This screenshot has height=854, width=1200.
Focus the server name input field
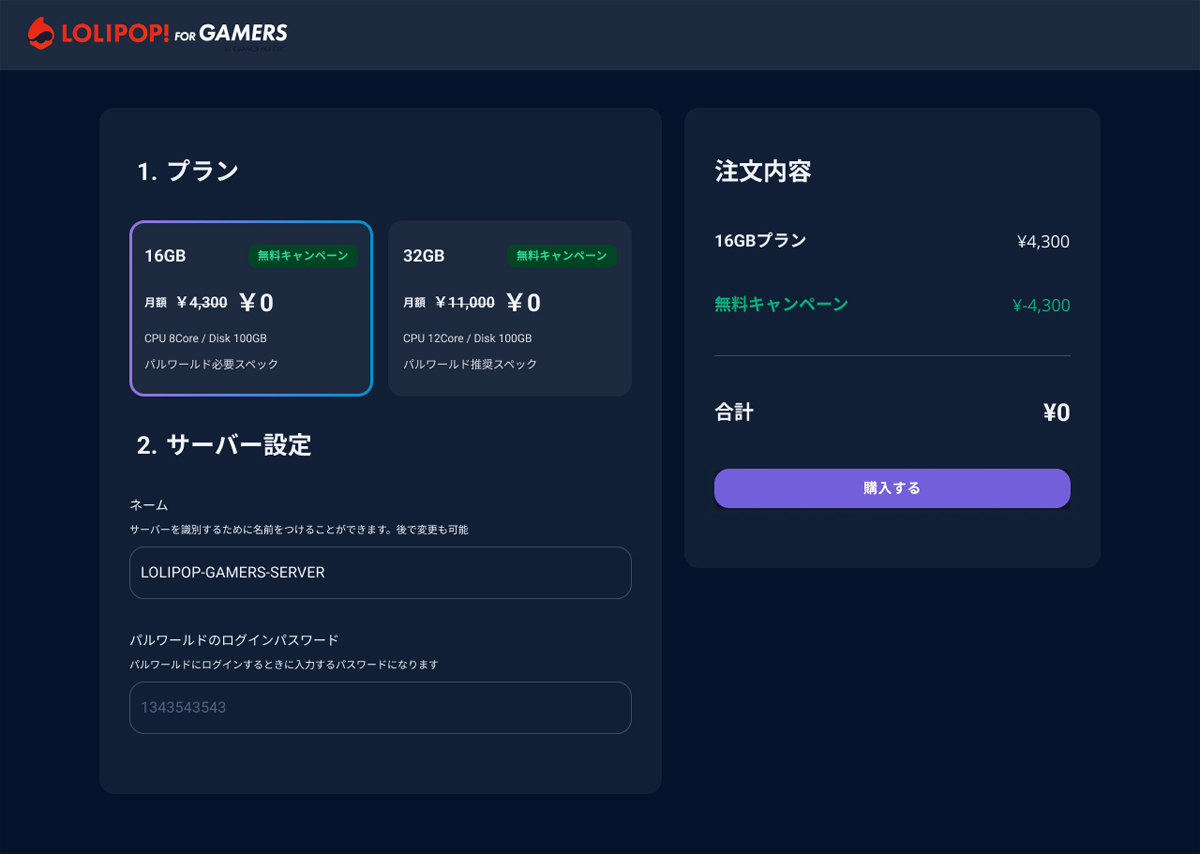(x=380, y=573)
